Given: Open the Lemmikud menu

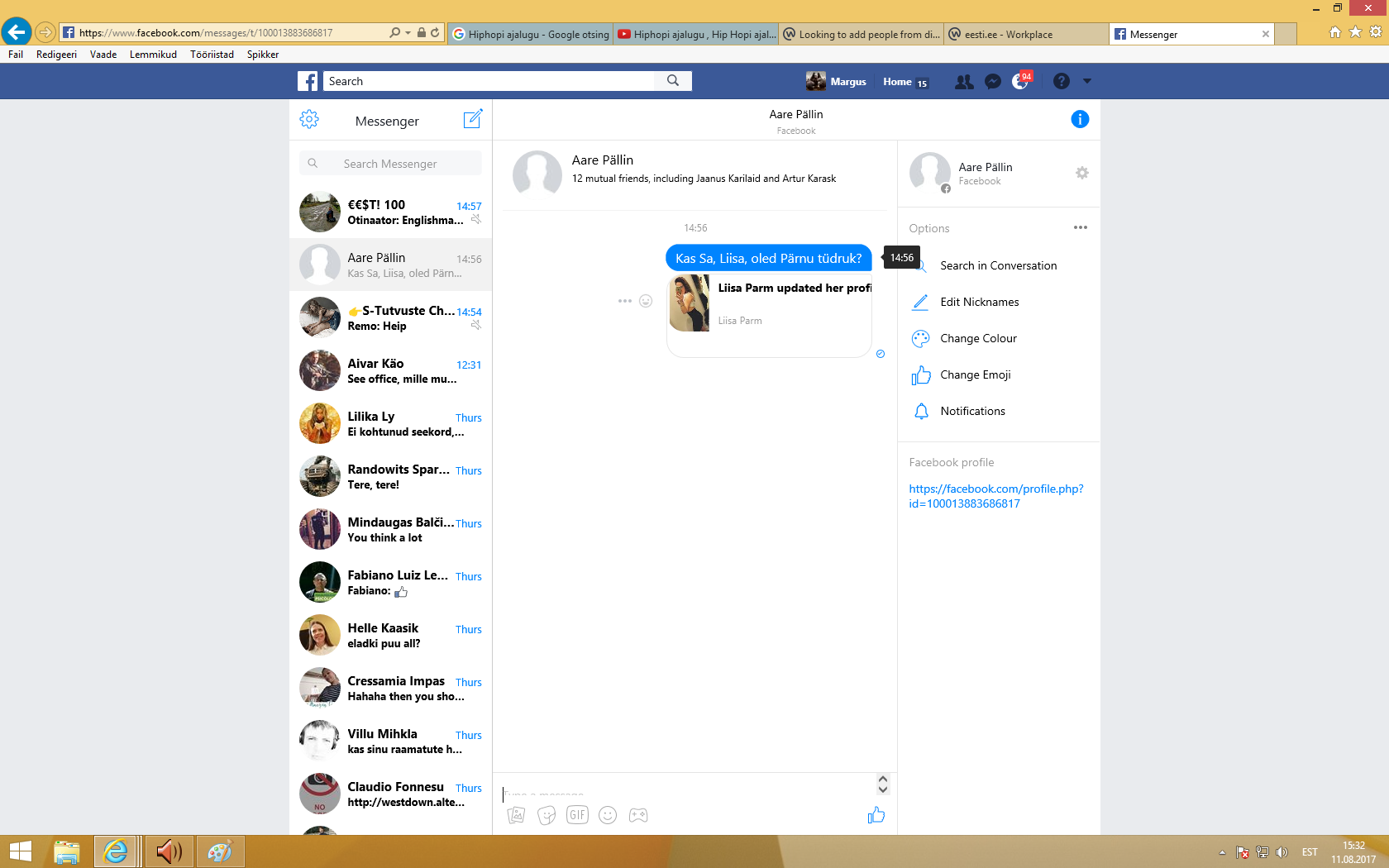Looking at the screenshot, I should [x=153, y=55].
